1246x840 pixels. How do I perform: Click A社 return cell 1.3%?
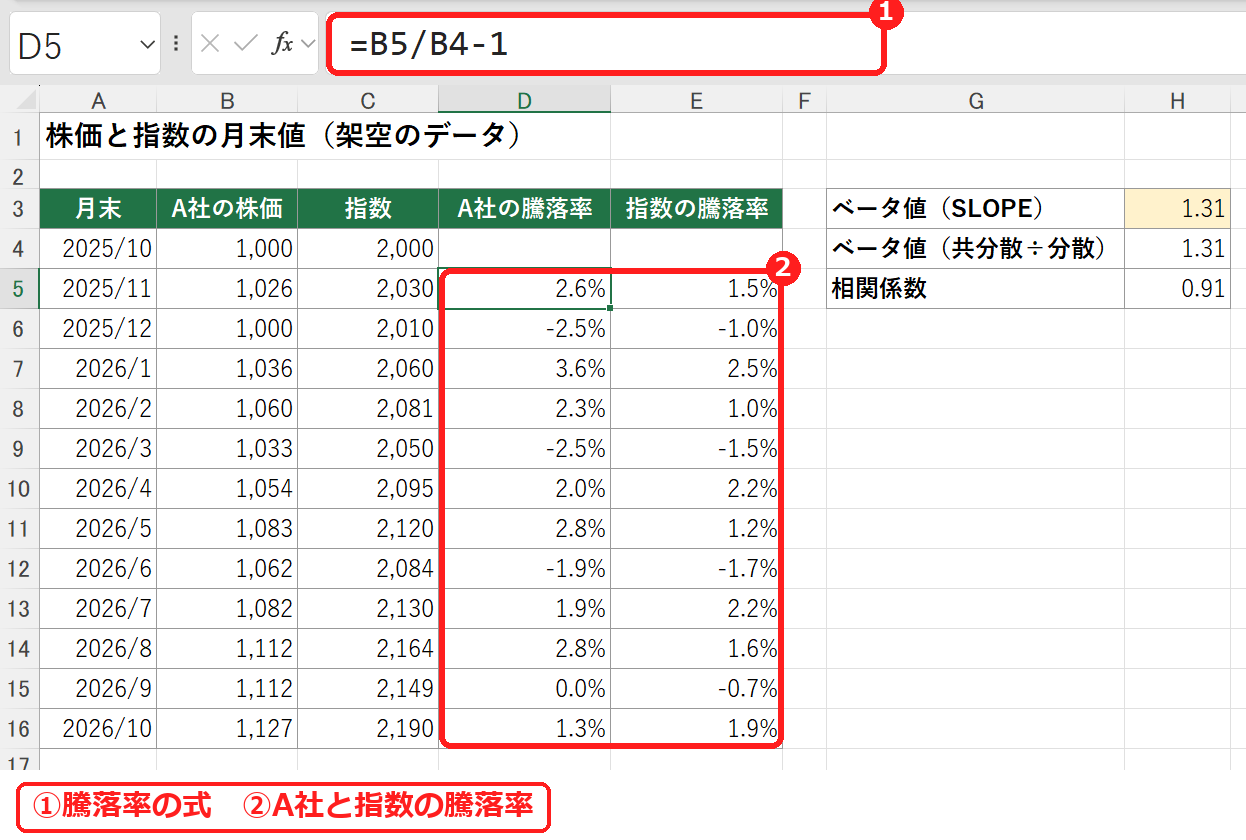[x=524, y=729]
